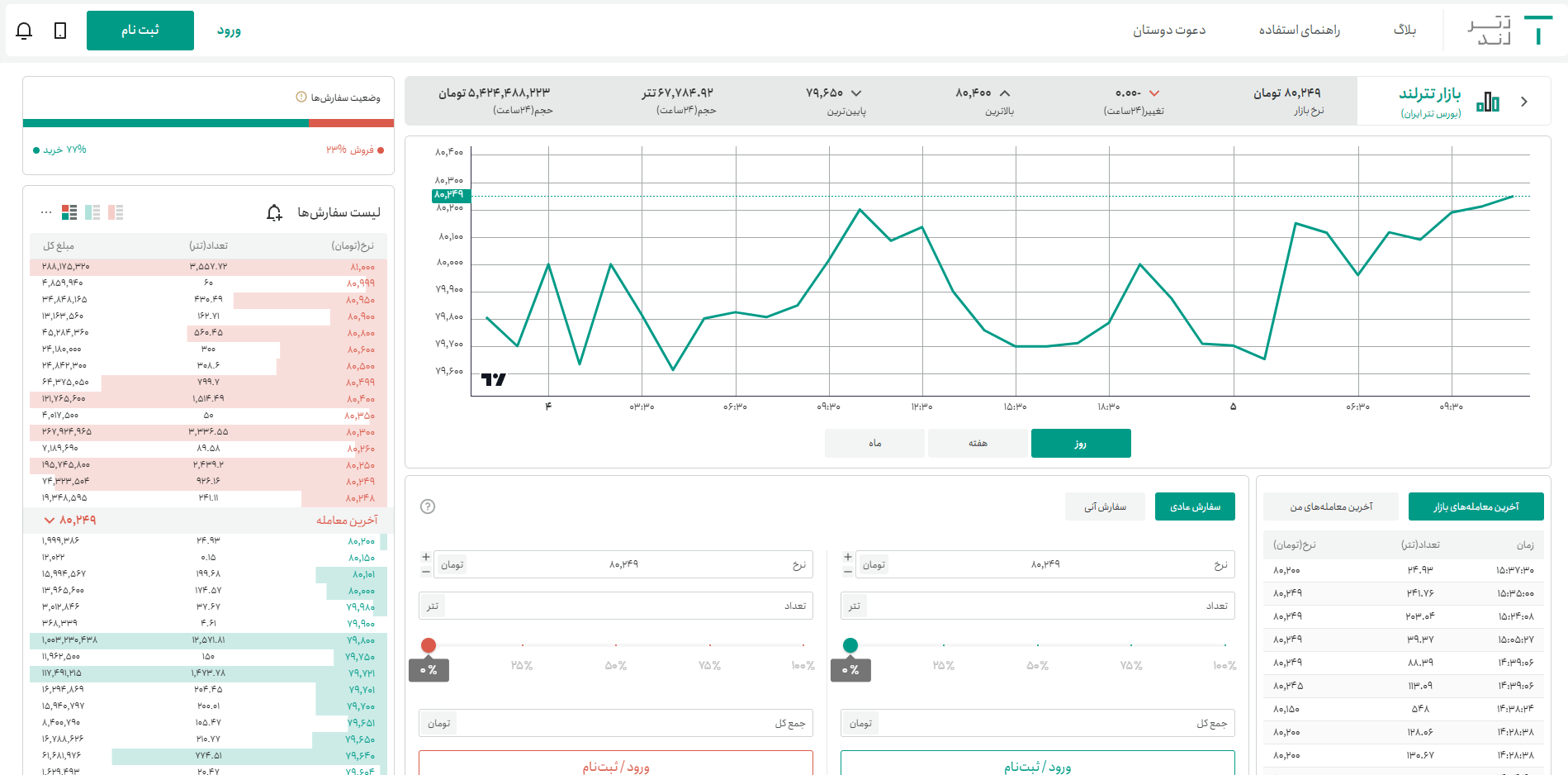Show sell orders only view
This screenshot has width=1568, height=775.
(116, 212)
